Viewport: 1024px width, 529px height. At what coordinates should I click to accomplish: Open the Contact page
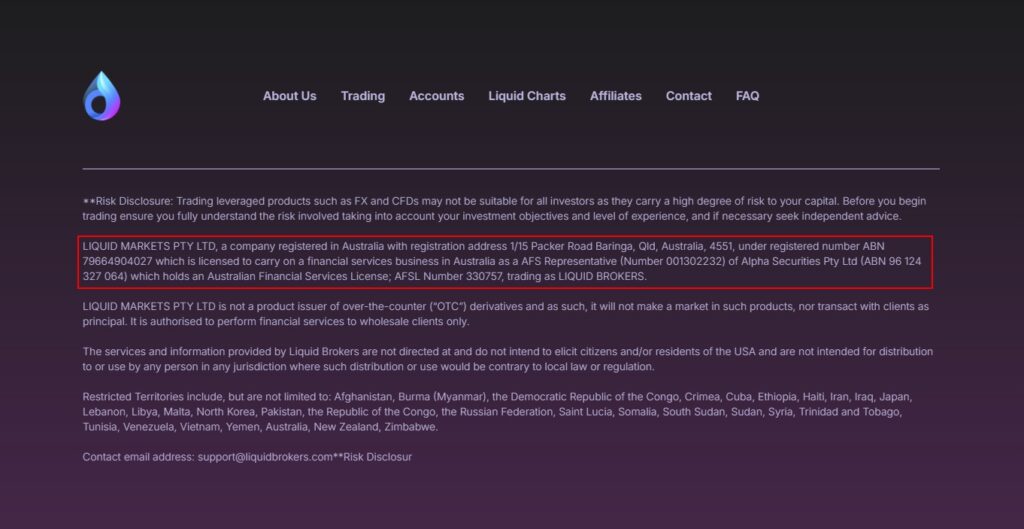pos(688,96)
